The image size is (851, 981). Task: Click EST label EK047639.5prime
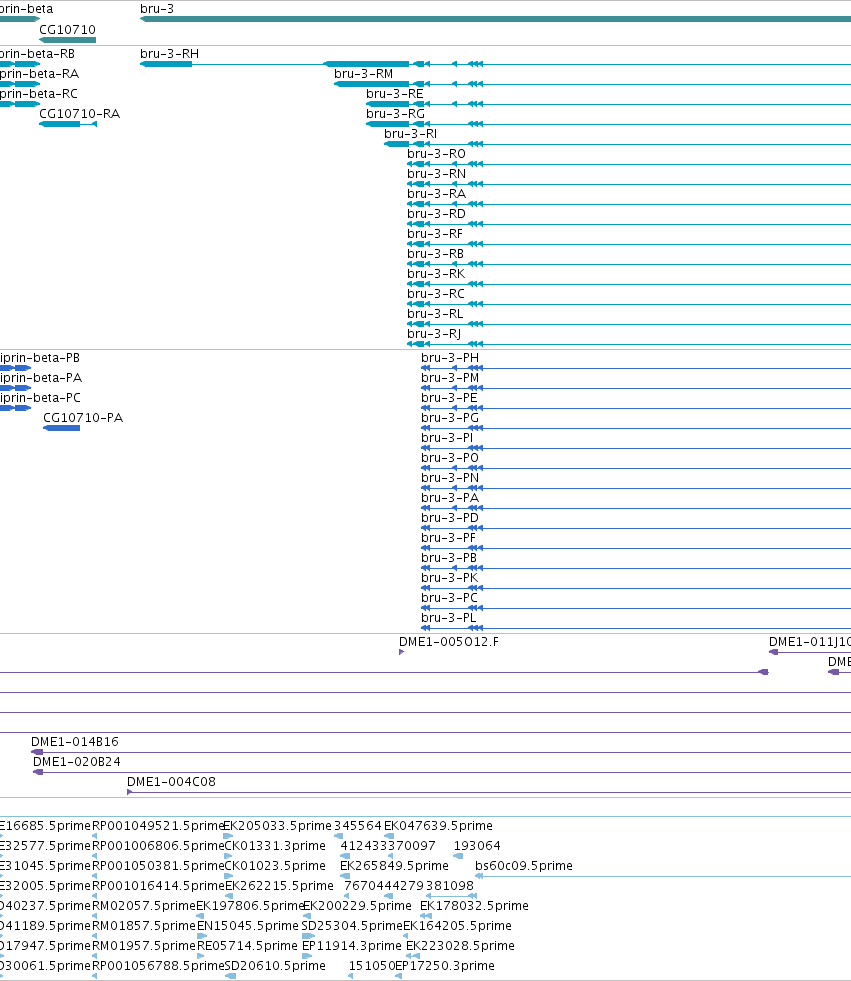point(439,826)
